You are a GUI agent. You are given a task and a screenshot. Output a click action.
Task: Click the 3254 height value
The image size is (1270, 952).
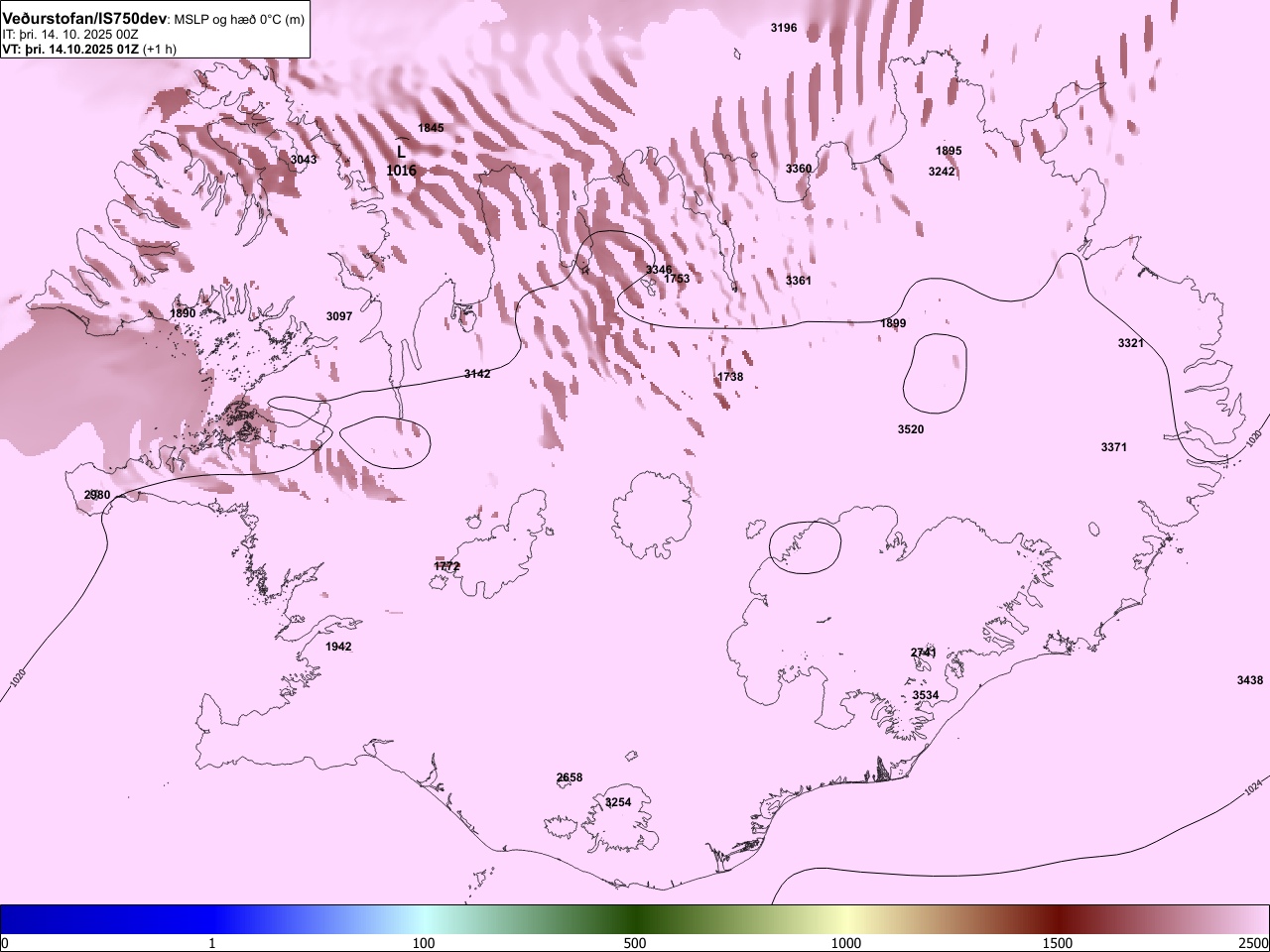[x=618, y=802]
